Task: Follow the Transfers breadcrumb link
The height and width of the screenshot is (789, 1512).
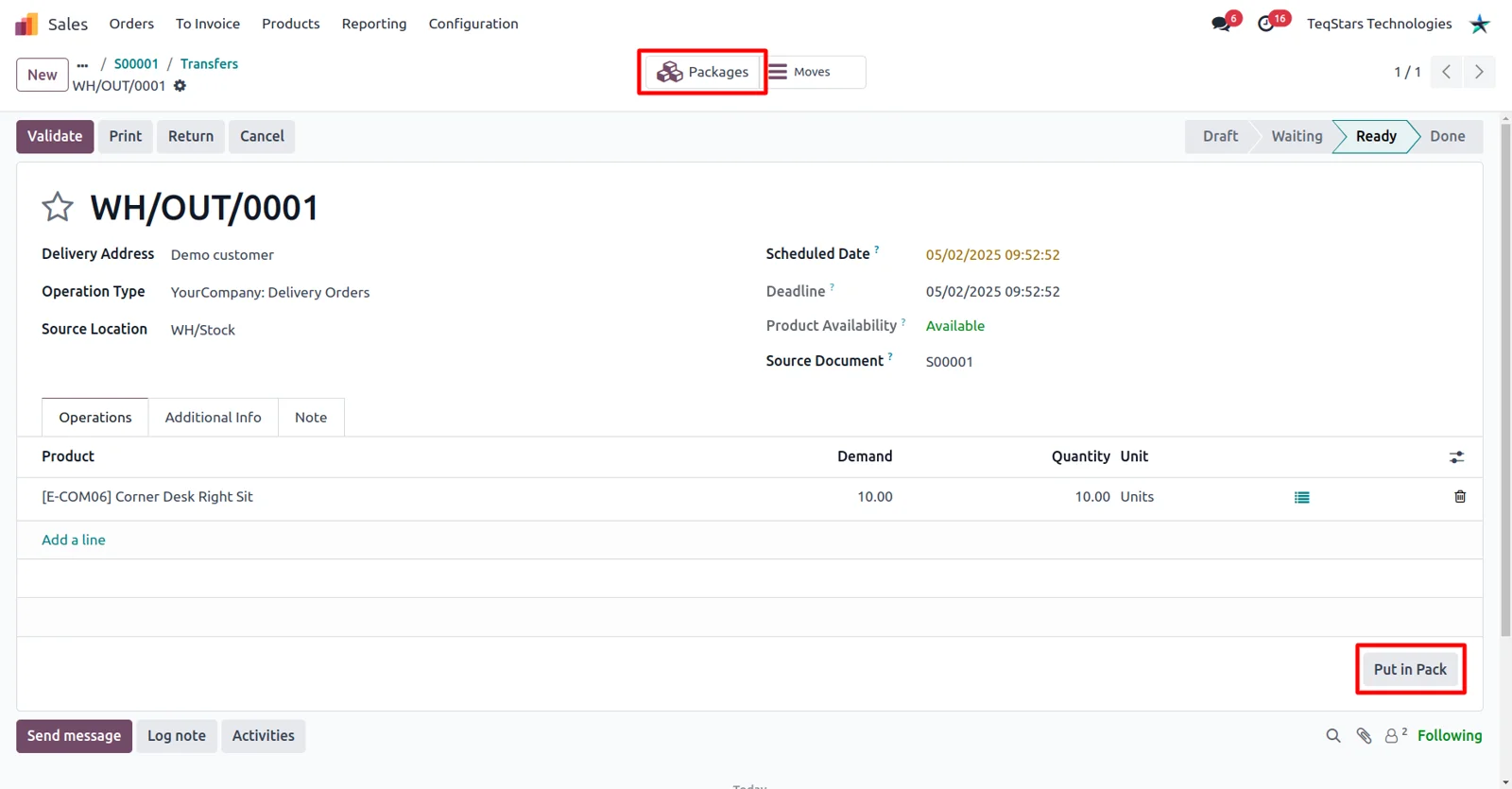Action: click(x=209, y=64)
